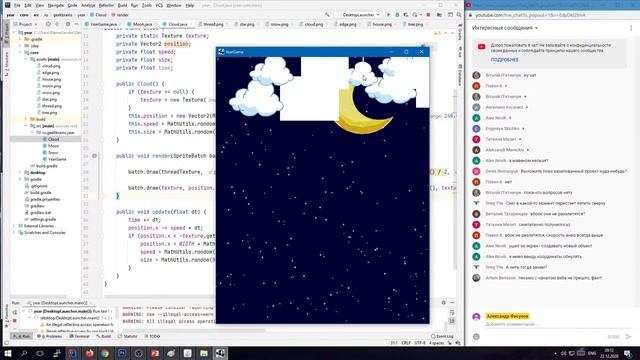The width and height of the screenshot is (640, 360).
Task: Open DesktopLauncher run configuration dropdown
Action: (358, 15)
